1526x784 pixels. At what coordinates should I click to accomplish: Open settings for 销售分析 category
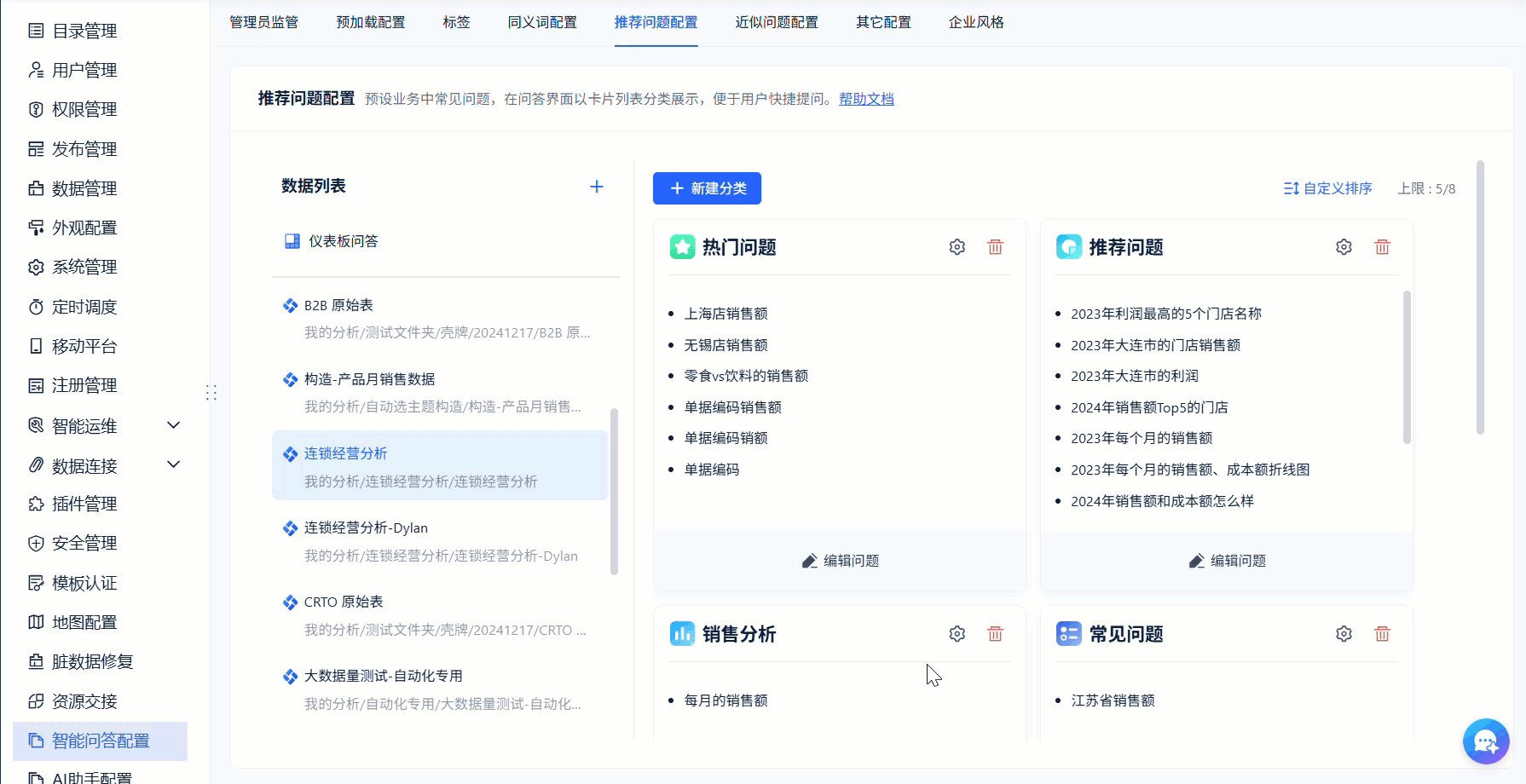pos(957,634)
